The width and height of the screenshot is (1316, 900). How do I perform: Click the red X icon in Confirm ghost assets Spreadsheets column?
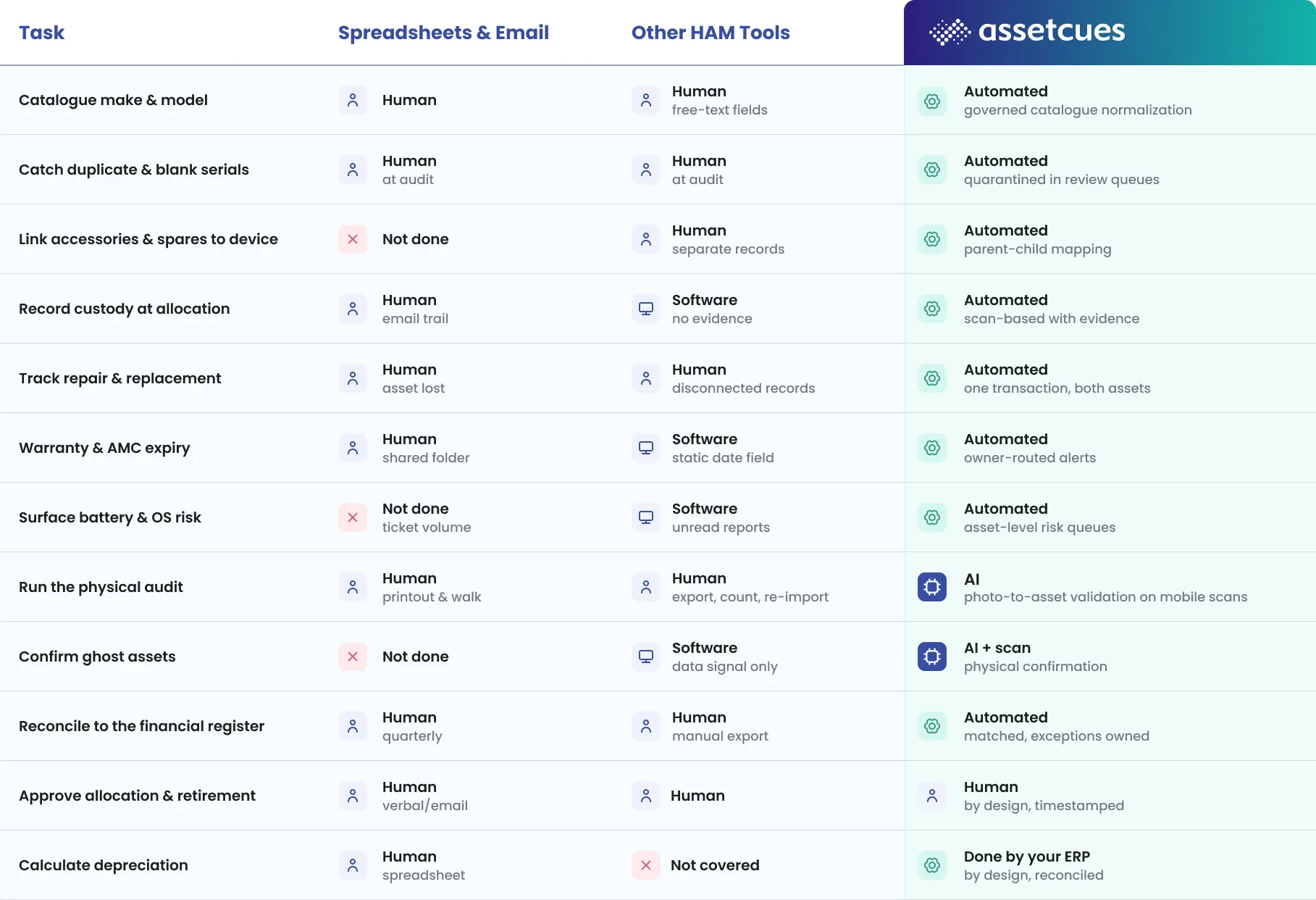click(x=353, y=657)
